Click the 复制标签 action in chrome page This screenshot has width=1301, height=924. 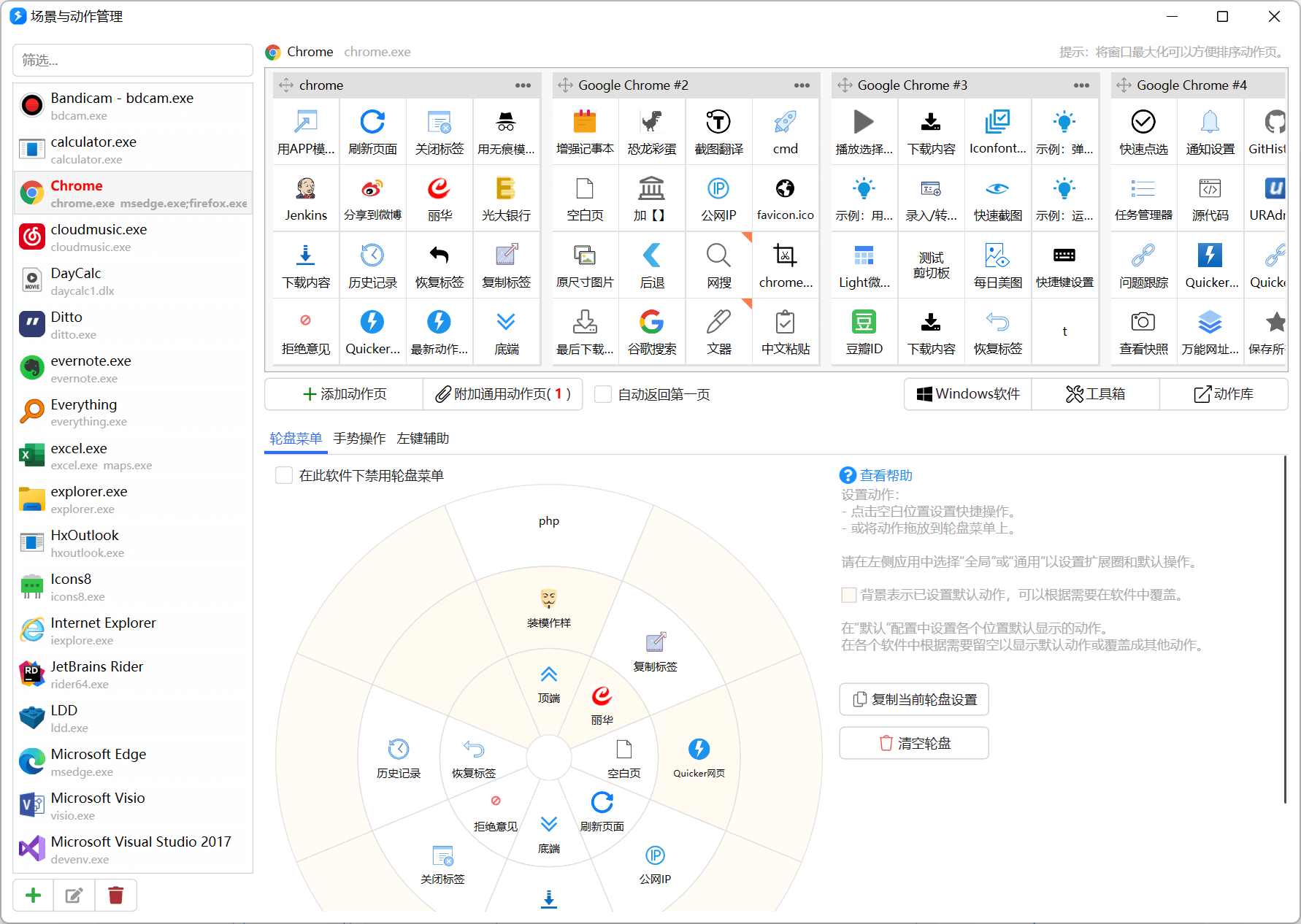coord(506,266)
